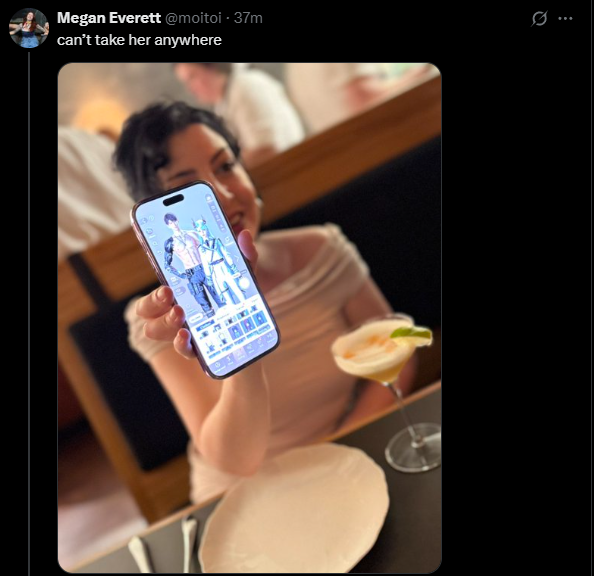The height and width of the screenshot is (576, 594).
Task: Open Megan Everett's profile avatar
Action: tap(29, 28)
